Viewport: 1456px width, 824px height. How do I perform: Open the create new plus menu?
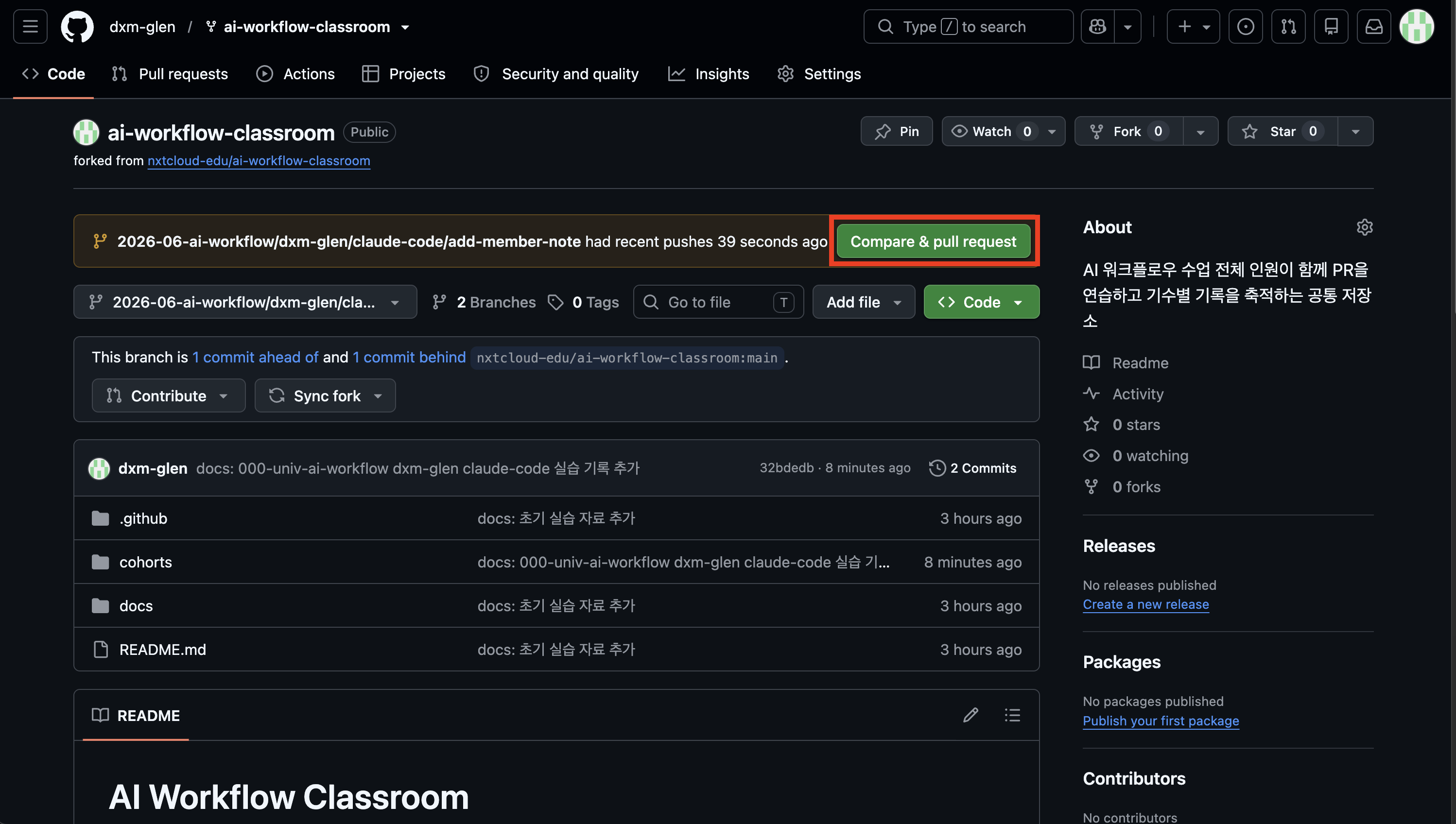pyautogui.click(x=1194, y=27)
